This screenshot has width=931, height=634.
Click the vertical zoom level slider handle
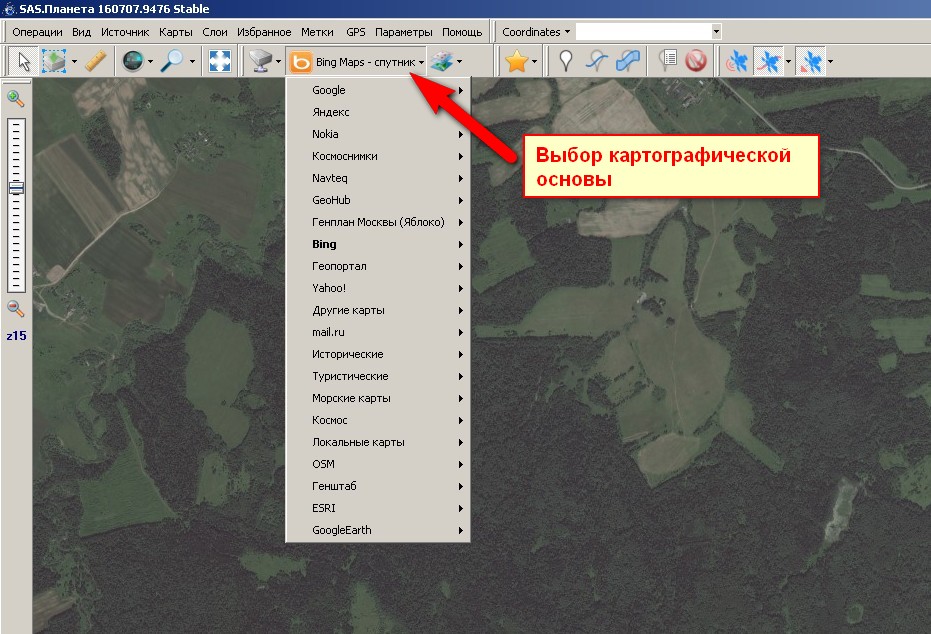[x=15, y=188]
